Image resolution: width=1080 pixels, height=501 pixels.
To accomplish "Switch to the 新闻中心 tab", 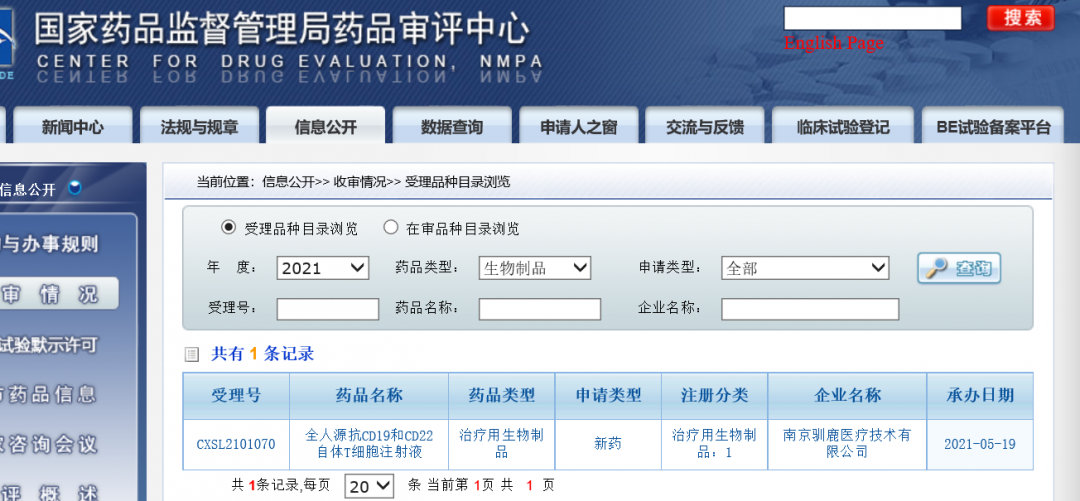I will pos(72,127).
